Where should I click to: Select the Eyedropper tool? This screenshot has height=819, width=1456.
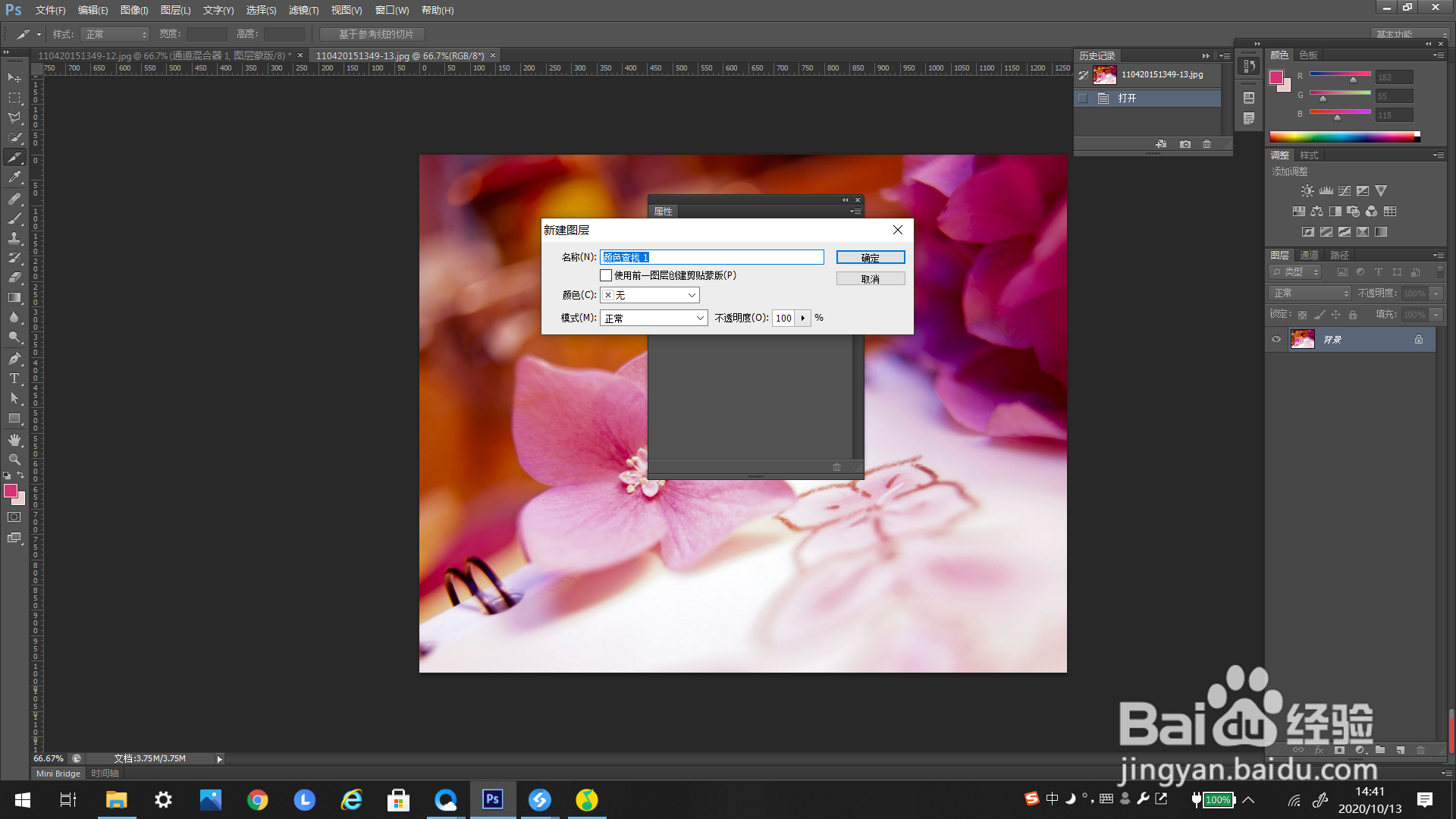[14, 177]
